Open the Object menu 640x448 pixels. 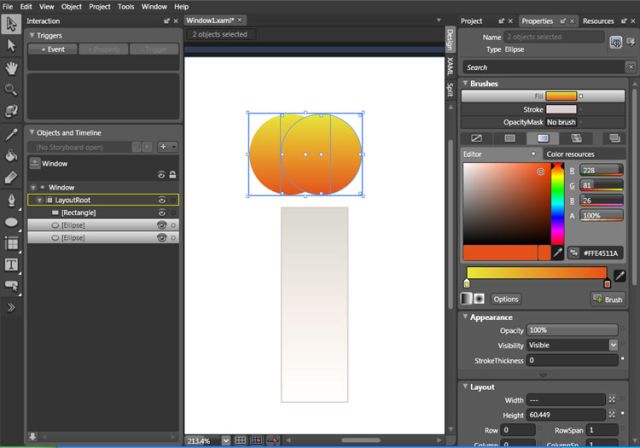pyautogui.click(x=71, y=6)
